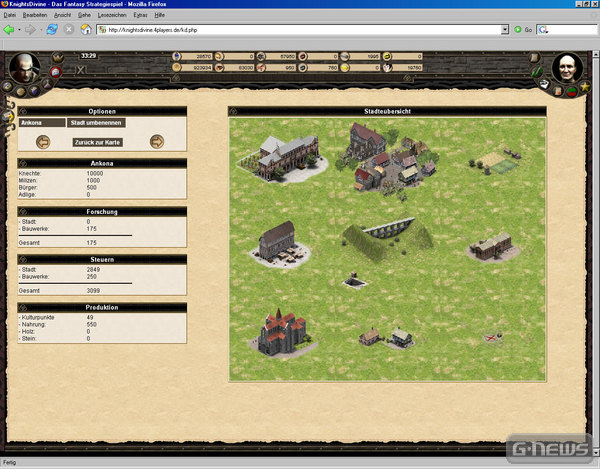Viewport: 600px width, 469px height.
Task: Click the Firefox Reload page icon
Action: [51, 29]
